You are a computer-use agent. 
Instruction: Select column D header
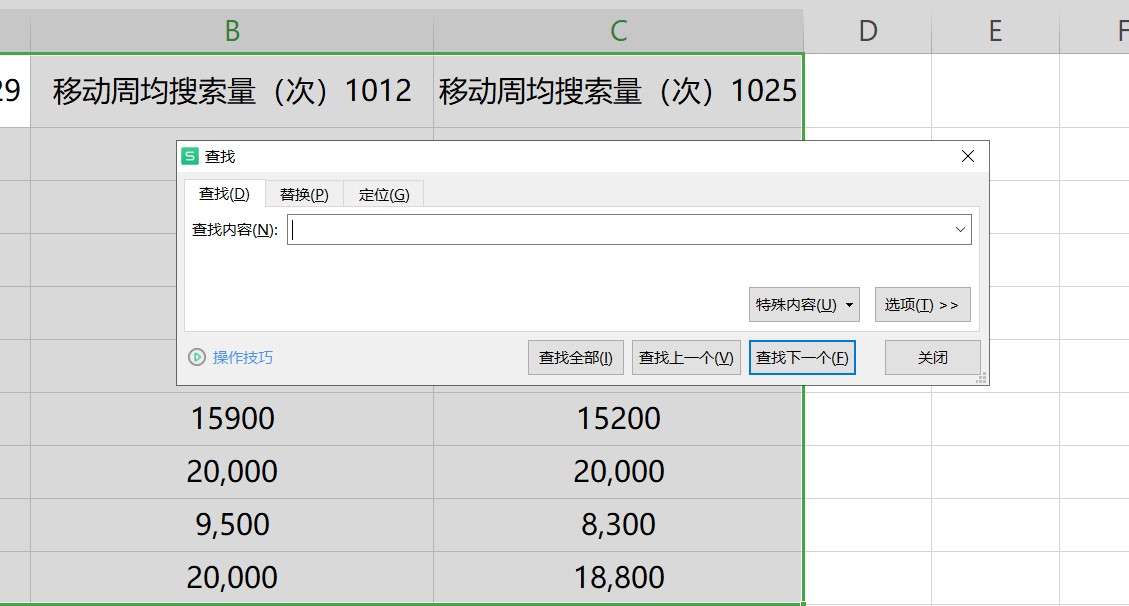[867, 31]
